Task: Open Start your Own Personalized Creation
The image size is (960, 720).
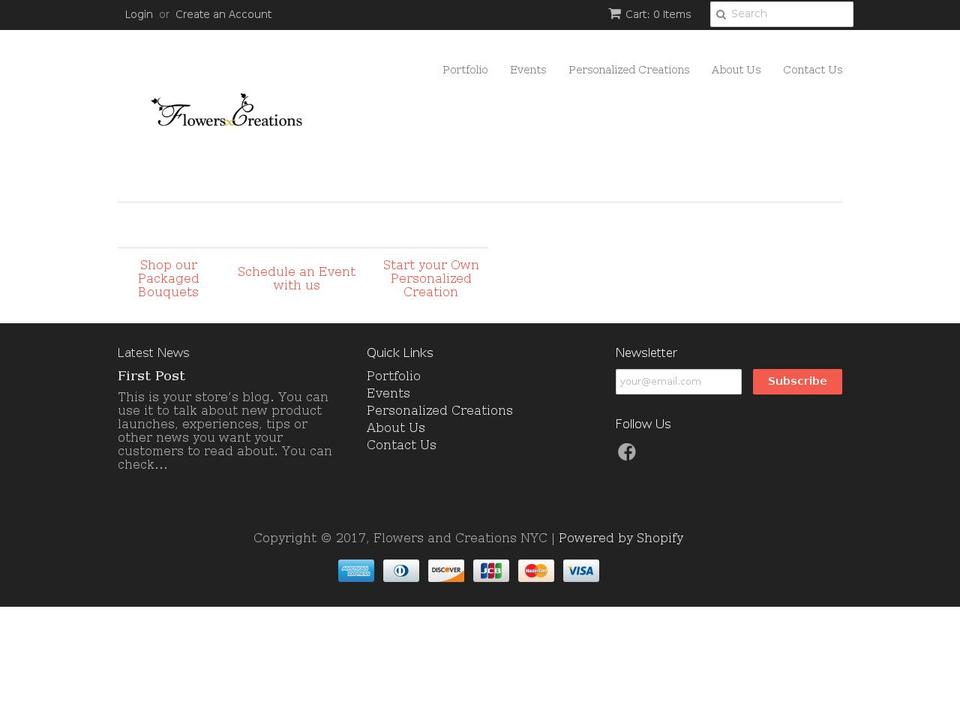Action: (430, 279)
